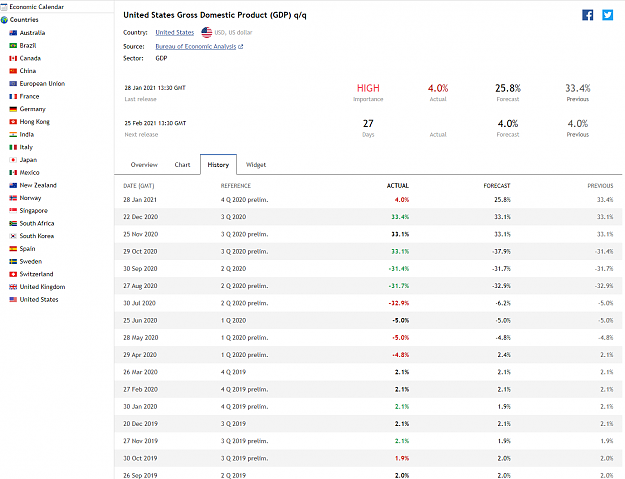Switch to the Overview tab
This screenshot has height=479, width=625.
144,165
